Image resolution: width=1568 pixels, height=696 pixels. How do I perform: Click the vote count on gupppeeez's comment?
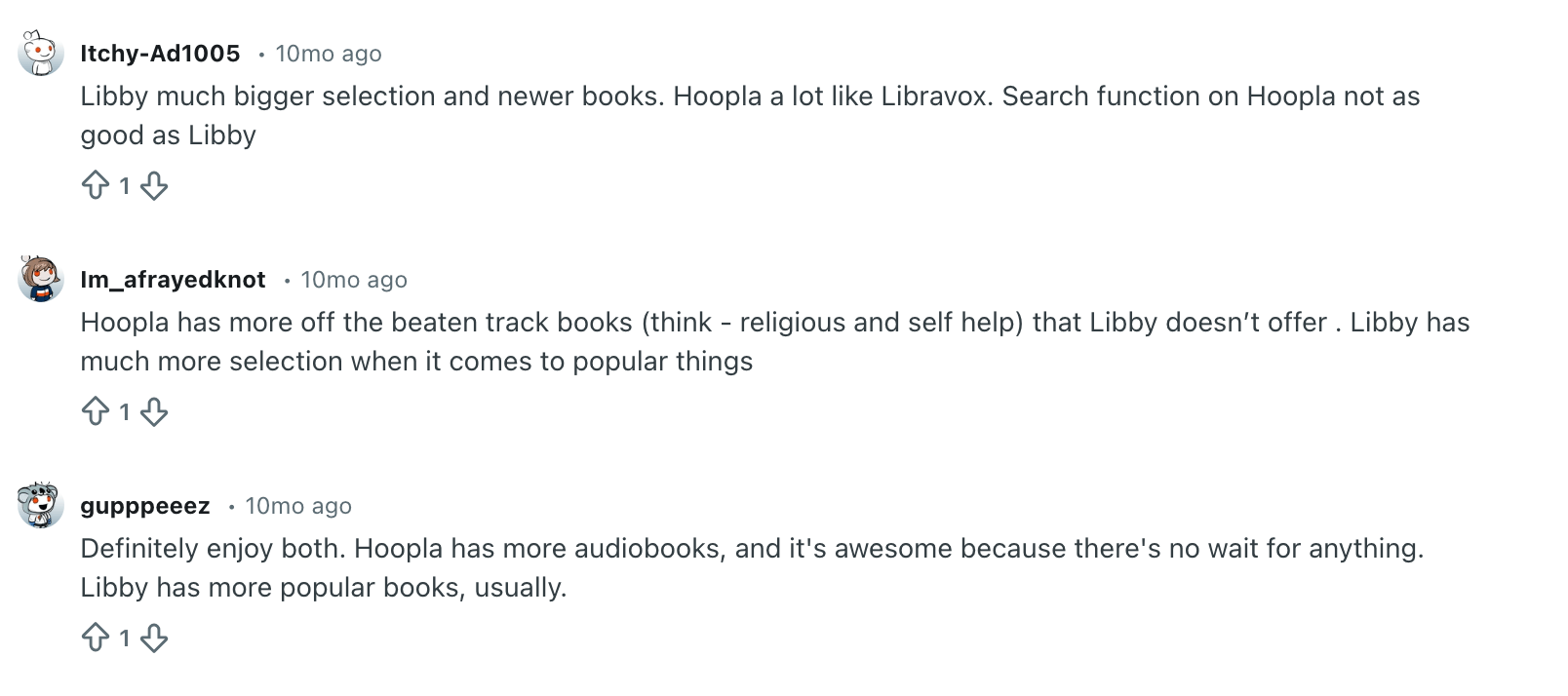(125, 638)
